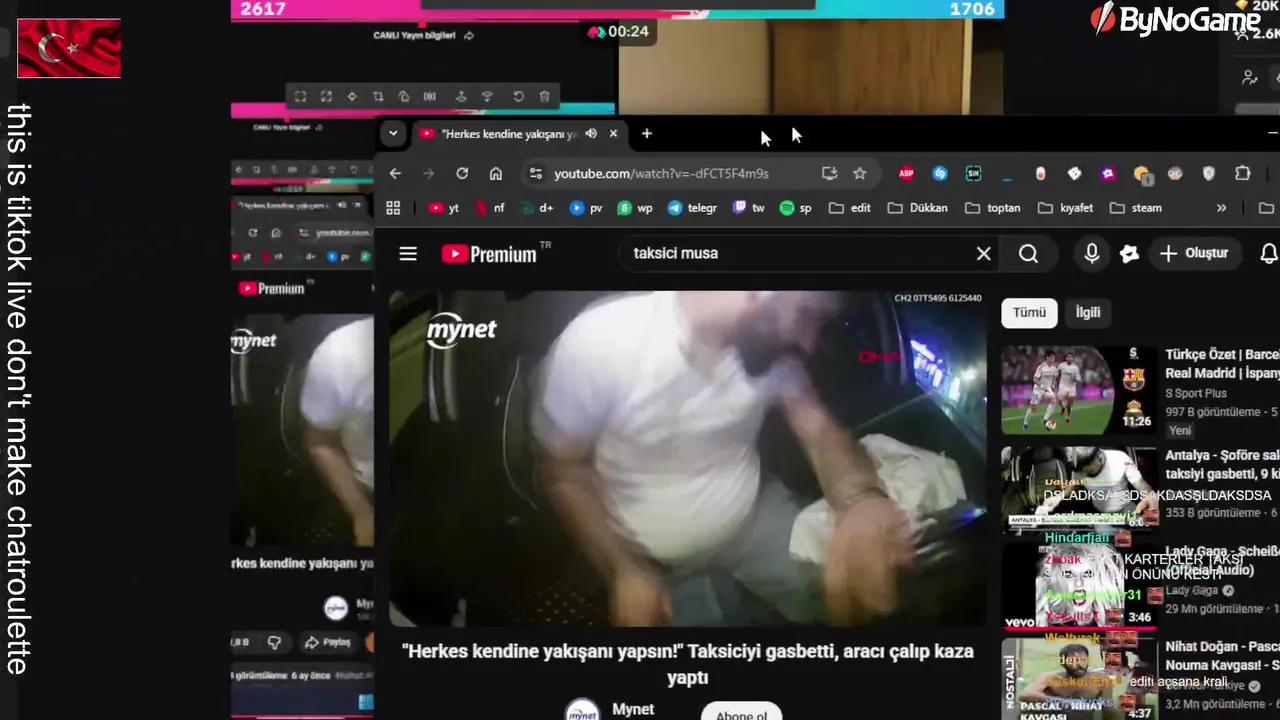Screen dimensions: 1280x720
Task: Close the 'Herkes kendine yakışanı' tab
Action: [613, 134]
